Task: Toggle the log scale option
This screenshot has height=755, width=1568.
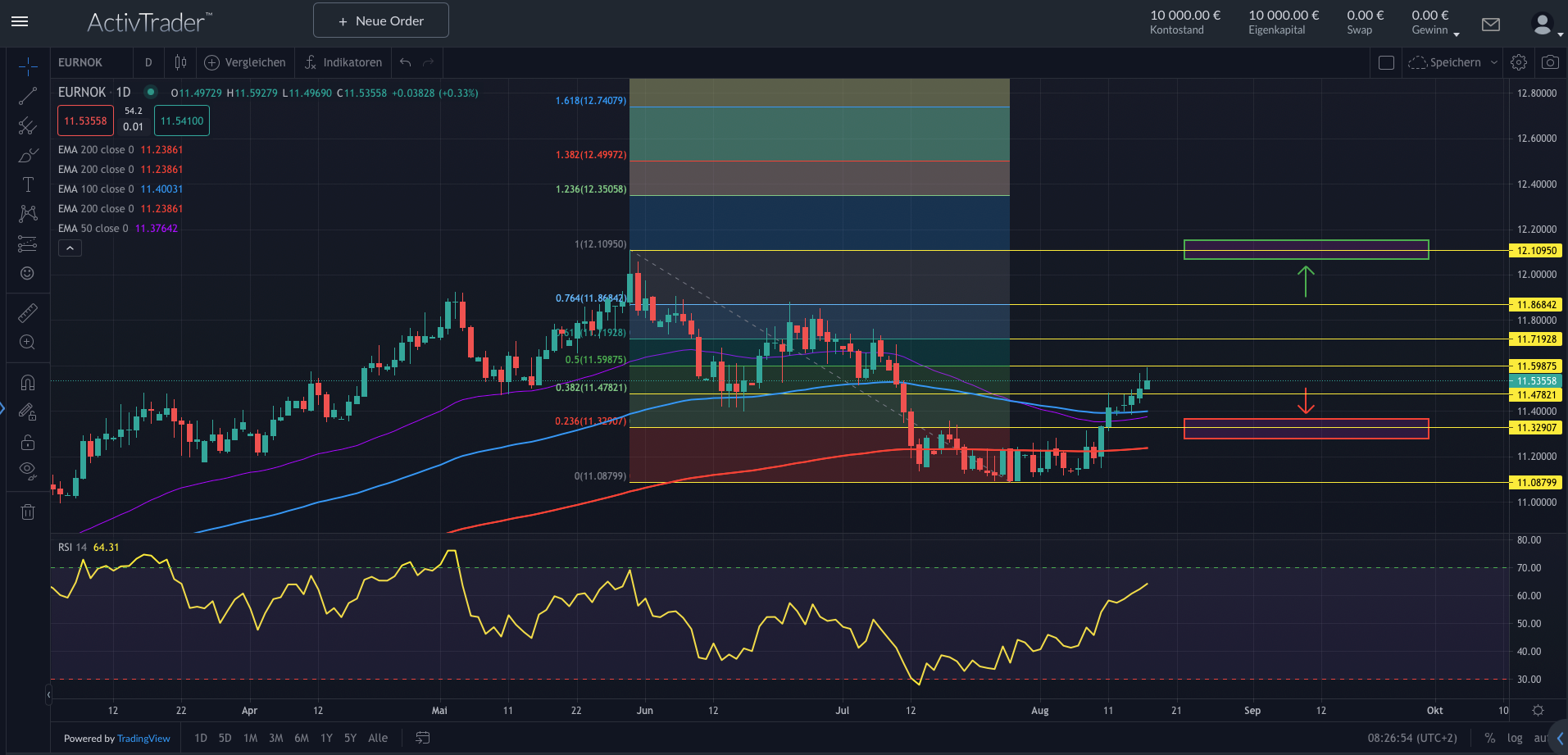Action: click(x=1515, y=738)
